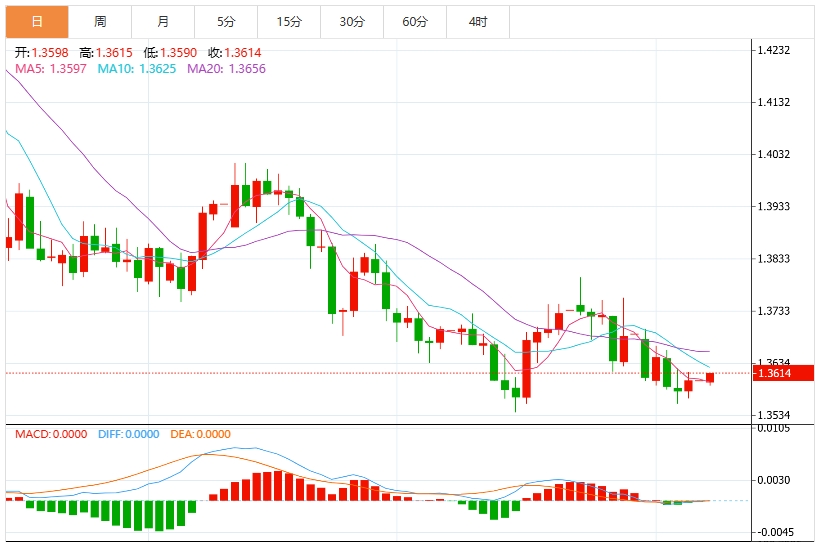Select the 日 daily timeframe tab
This screenshot has width=819, height=542.
pyautogui.click(x=37, y=22)
